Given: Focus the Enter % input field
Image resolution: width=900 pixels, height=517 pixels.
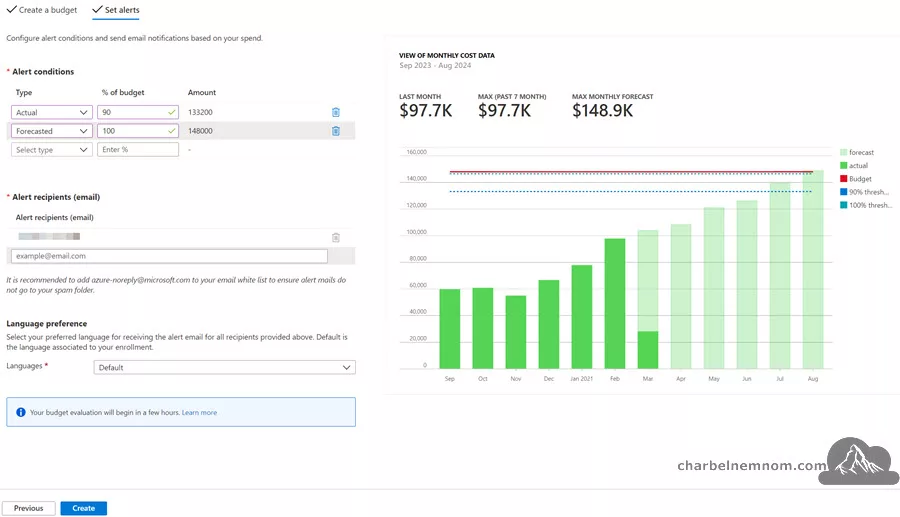Looking at the screenshot, I should (138, 150).
